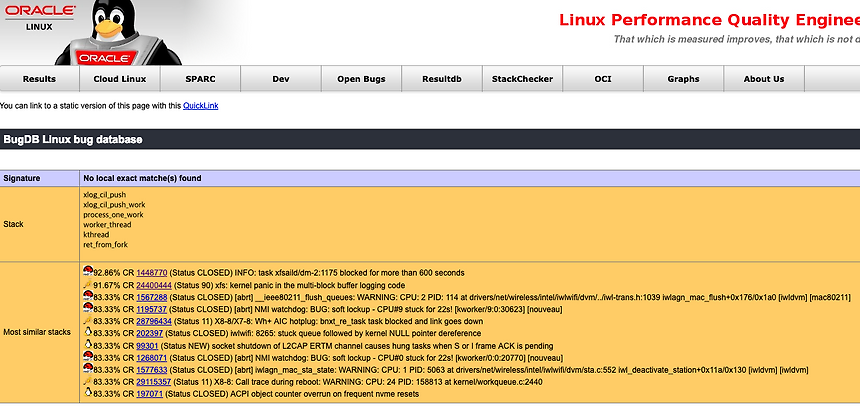Open bug CR 24400444
This screenshot has width=860, height=406.
click(154, 285)
